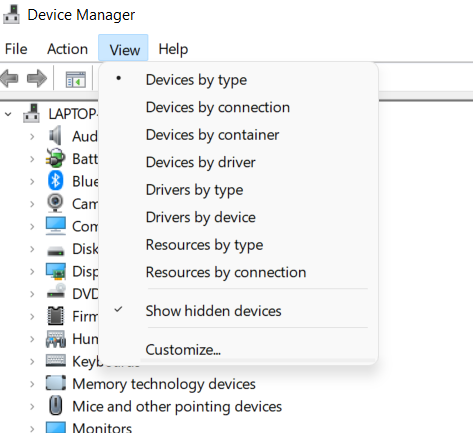Open the Action menu
The height and width of the screenshot is (433, 473).
point(67,49)
